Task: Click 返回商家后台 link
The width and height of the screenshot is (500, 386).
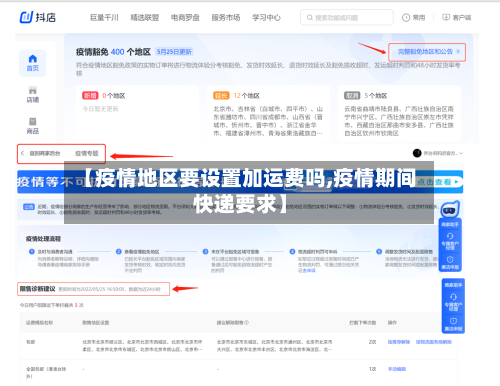Action: coord(45,153)
